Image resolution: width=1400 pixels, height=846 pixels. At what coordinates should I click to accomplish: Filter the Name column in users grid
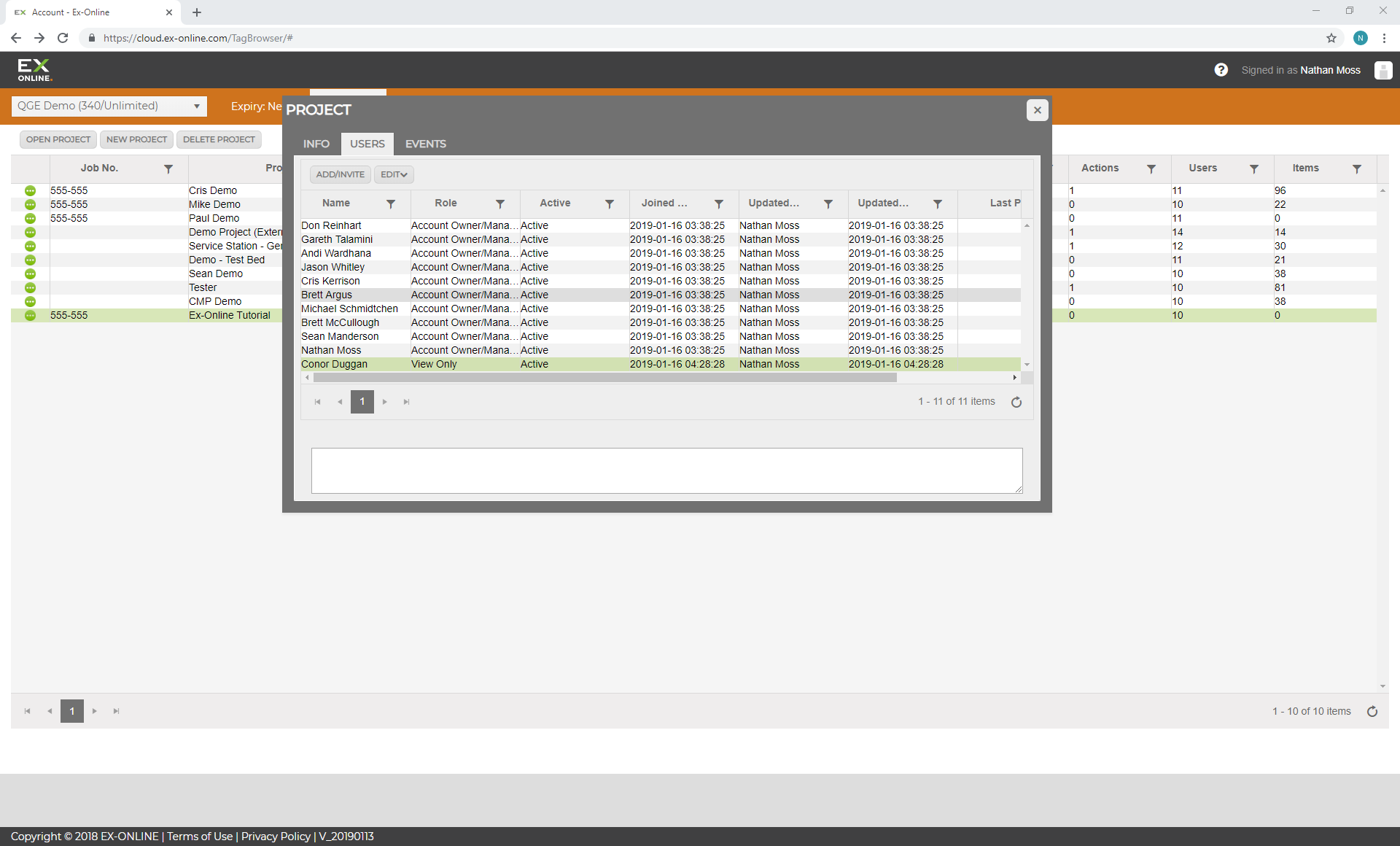click(391, 204)
